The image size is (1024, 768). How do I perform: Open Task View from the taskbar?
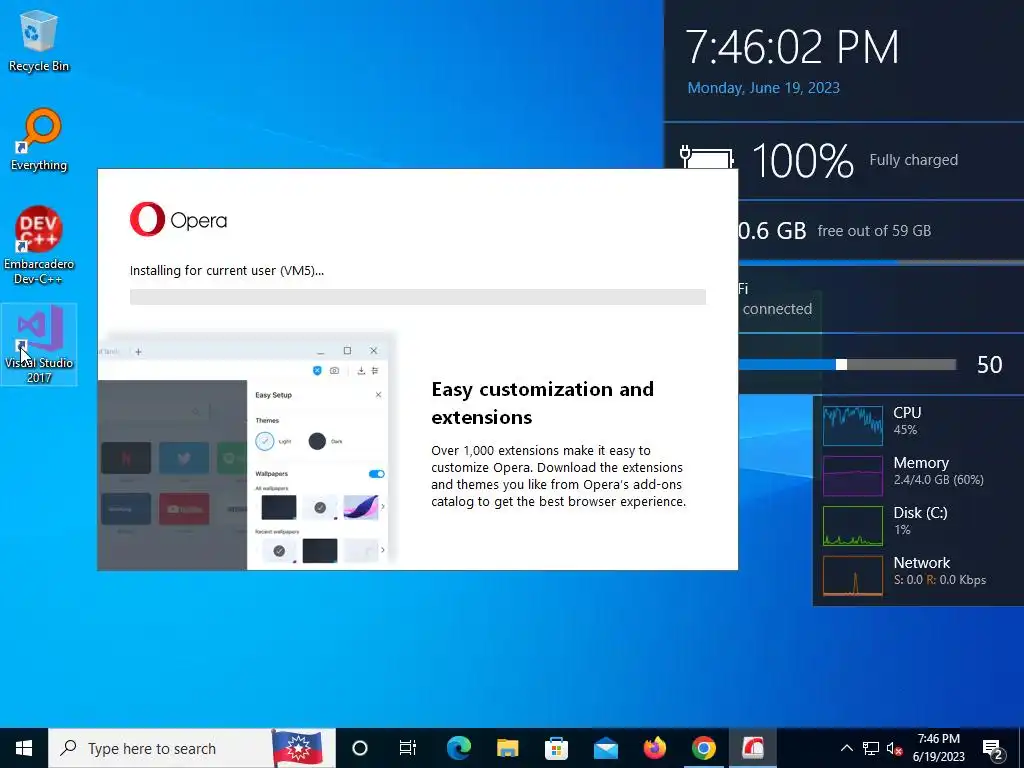coord(408,748)
